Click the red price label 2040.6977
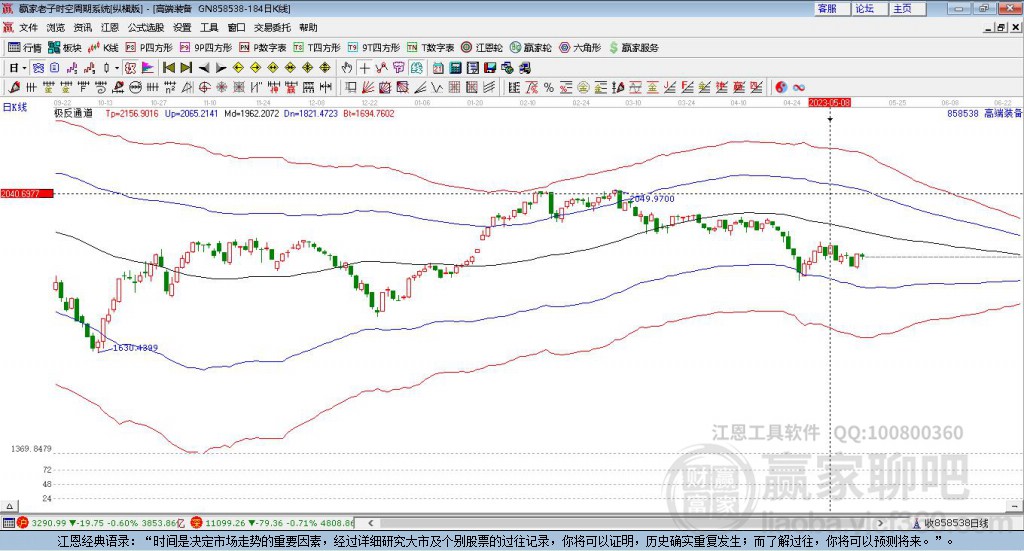 point(27,194)
